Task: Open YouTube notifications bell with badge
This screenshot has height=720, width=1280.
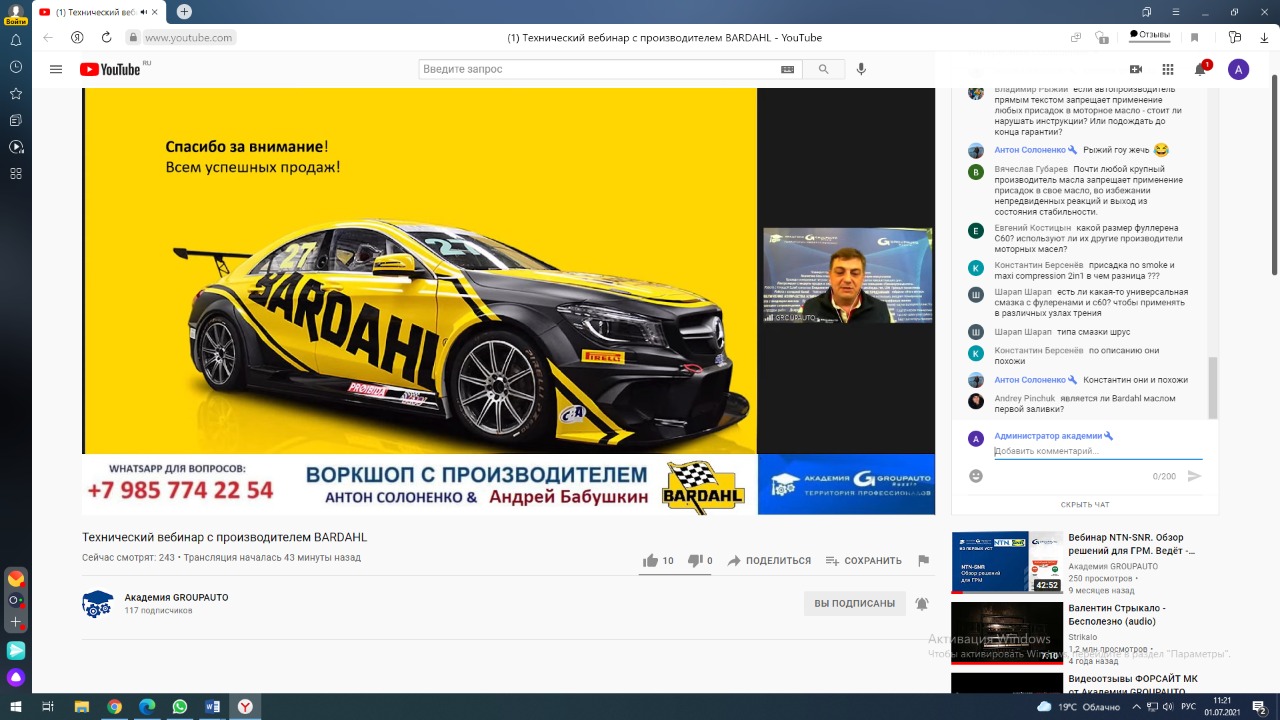Action: [x=1201, y=69]
